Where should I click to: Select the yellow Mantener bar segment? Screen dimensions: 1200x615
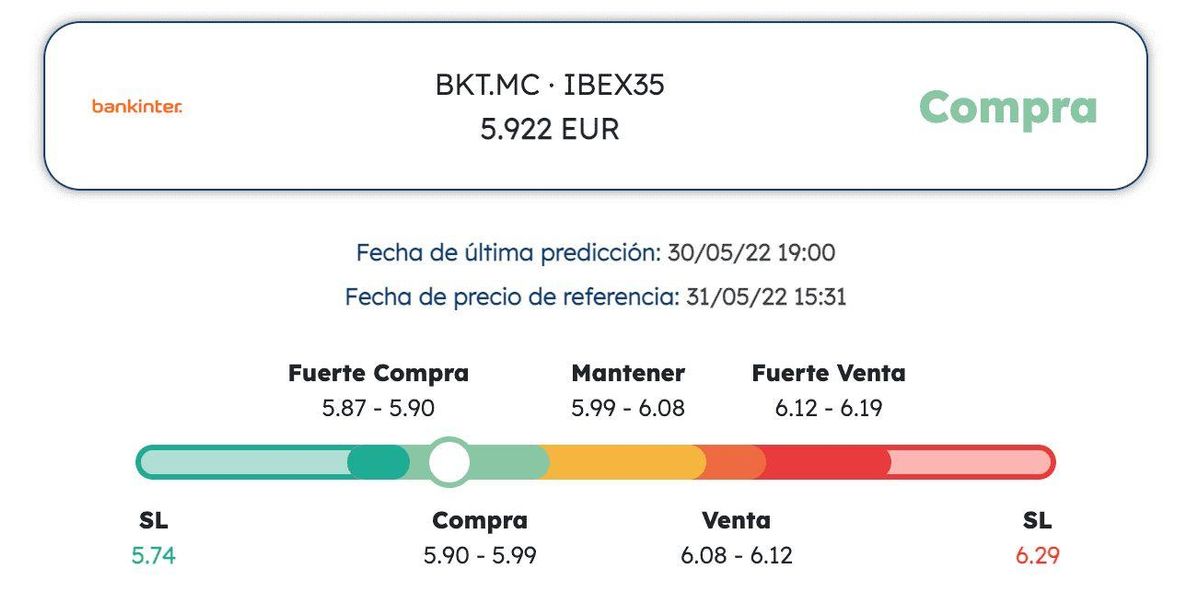coord(625,462)
